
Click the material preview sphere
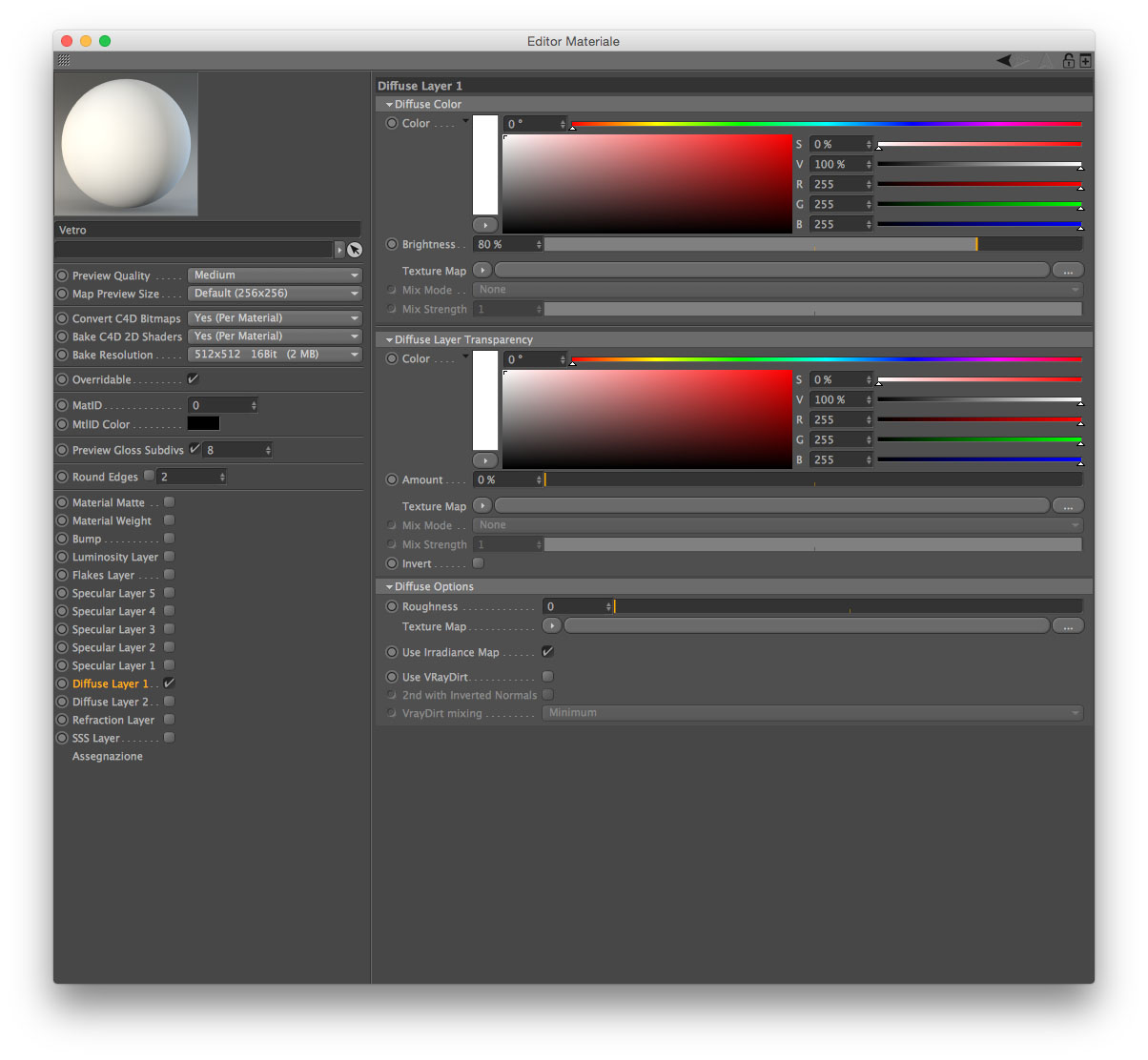pyautogui.click(x=126, y=144)
